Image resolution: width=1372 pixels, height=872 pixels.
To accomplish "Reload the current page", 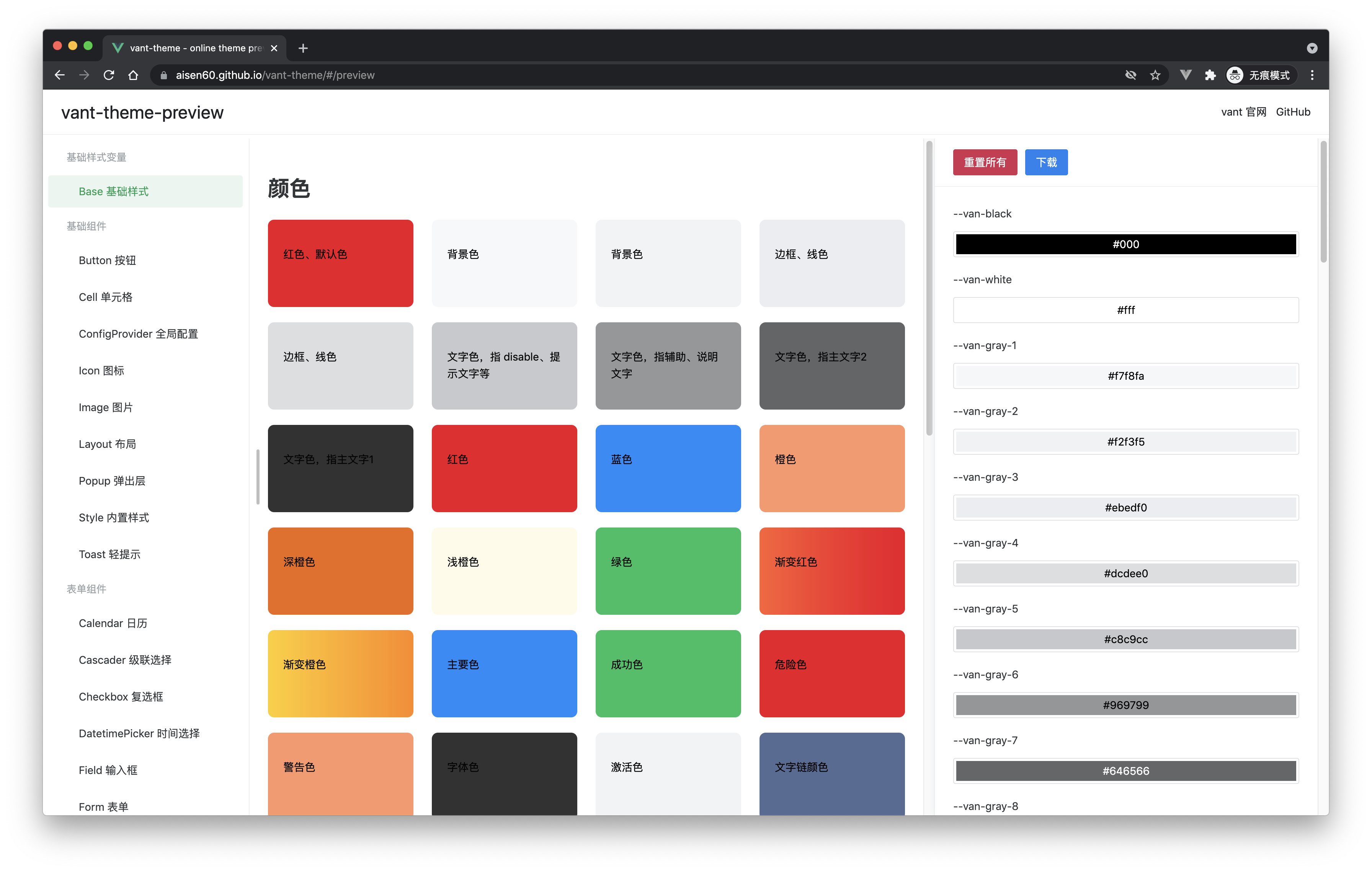I will pos(108,75).
